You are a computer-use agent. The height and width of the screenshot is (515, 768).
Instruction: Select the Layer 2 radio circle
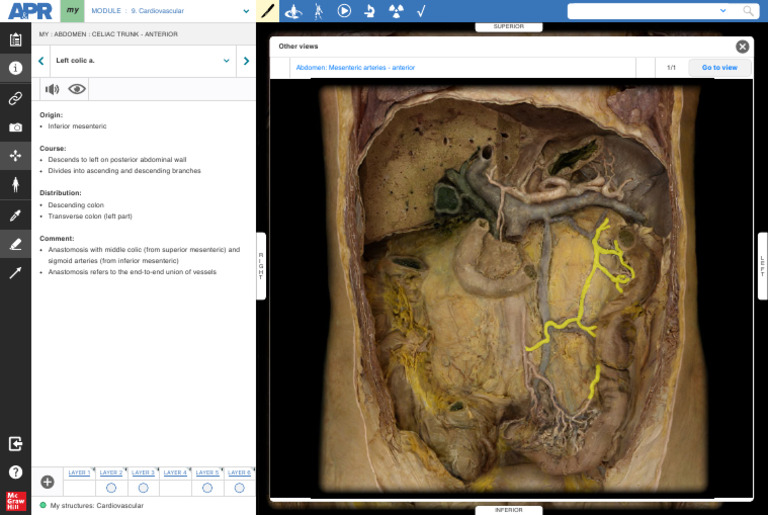click(111, 488)
